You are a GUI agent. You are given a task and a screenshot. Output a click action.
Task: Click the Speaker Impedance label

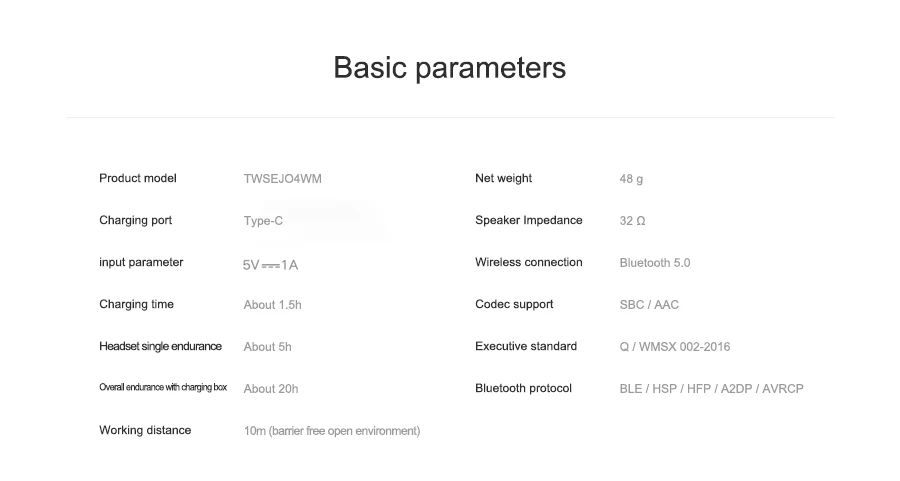pos(528,221)
